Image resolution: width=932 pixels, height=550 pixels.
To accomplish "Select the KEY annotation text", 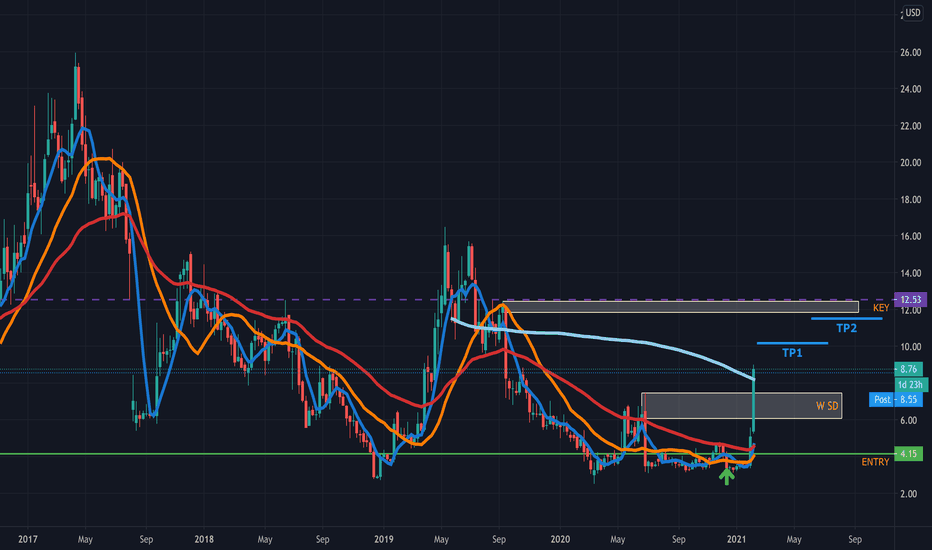I will click(881, 308).
